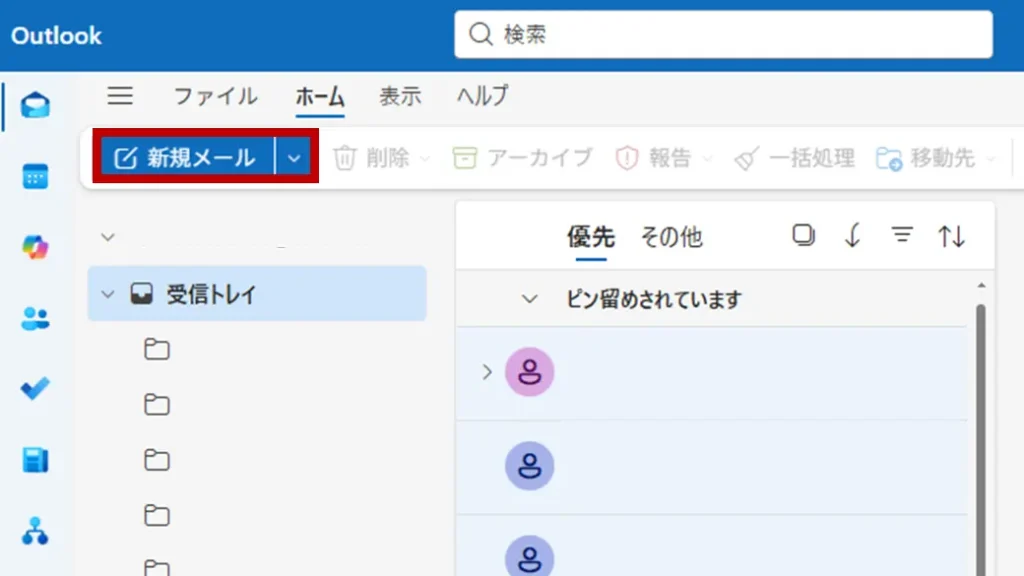Open the ファイル menu tab

[x=215, y=96]
